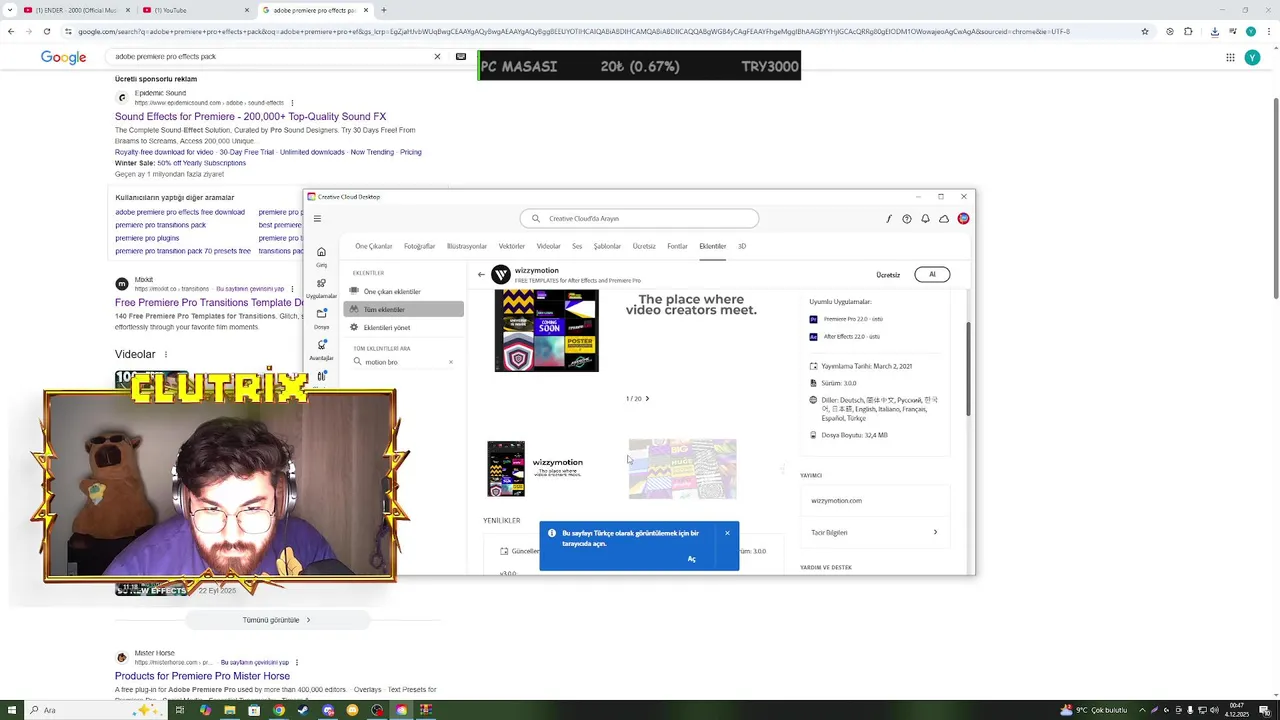Open Google account Y avatar
Image resolution: width=1280 pixels, height=720 pixels.
[x=1252, y=57]
